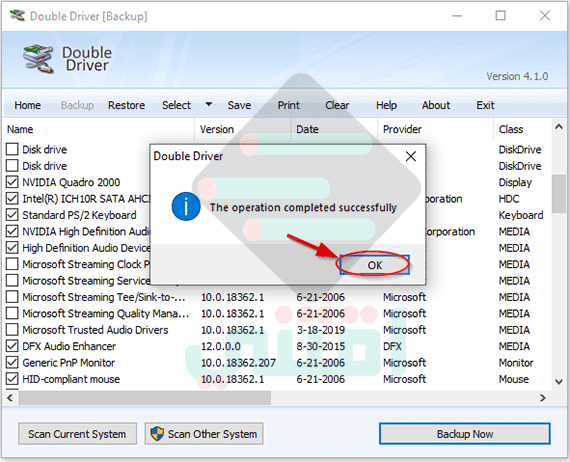Uncheck Generic PnP Monitor
Image resolution: width=570 pixels, height=462 pixels.
click(x=12, y=362)
